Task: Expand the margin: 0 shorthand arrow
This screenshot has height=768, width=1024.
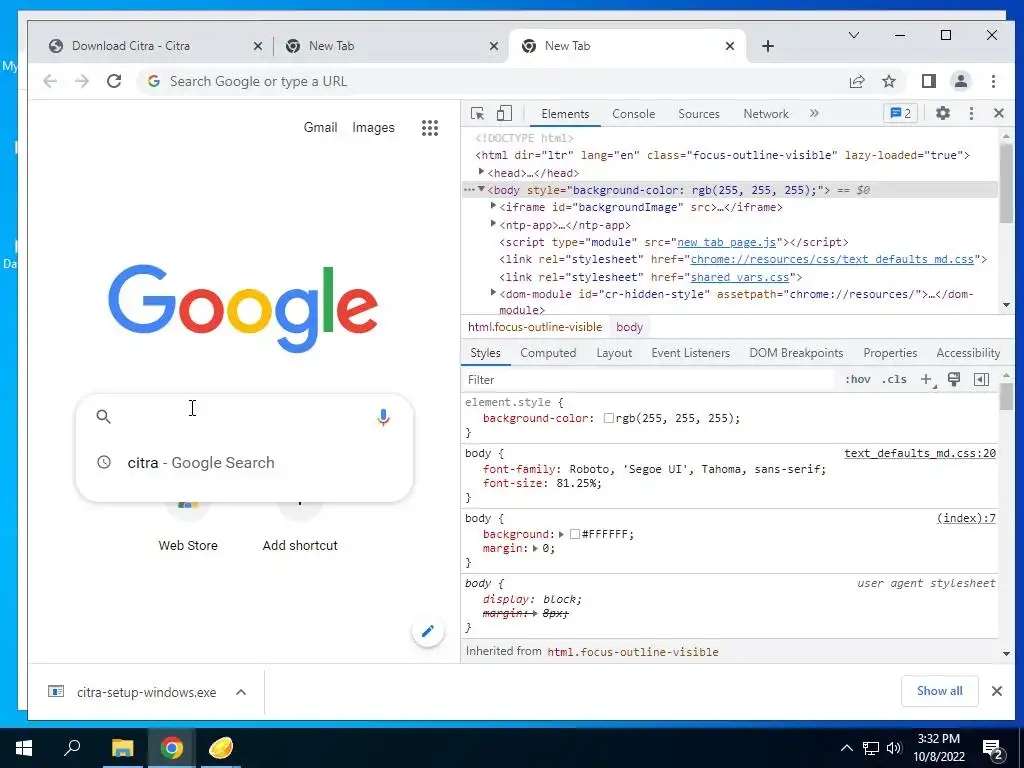Action: (x=536, y=549)
